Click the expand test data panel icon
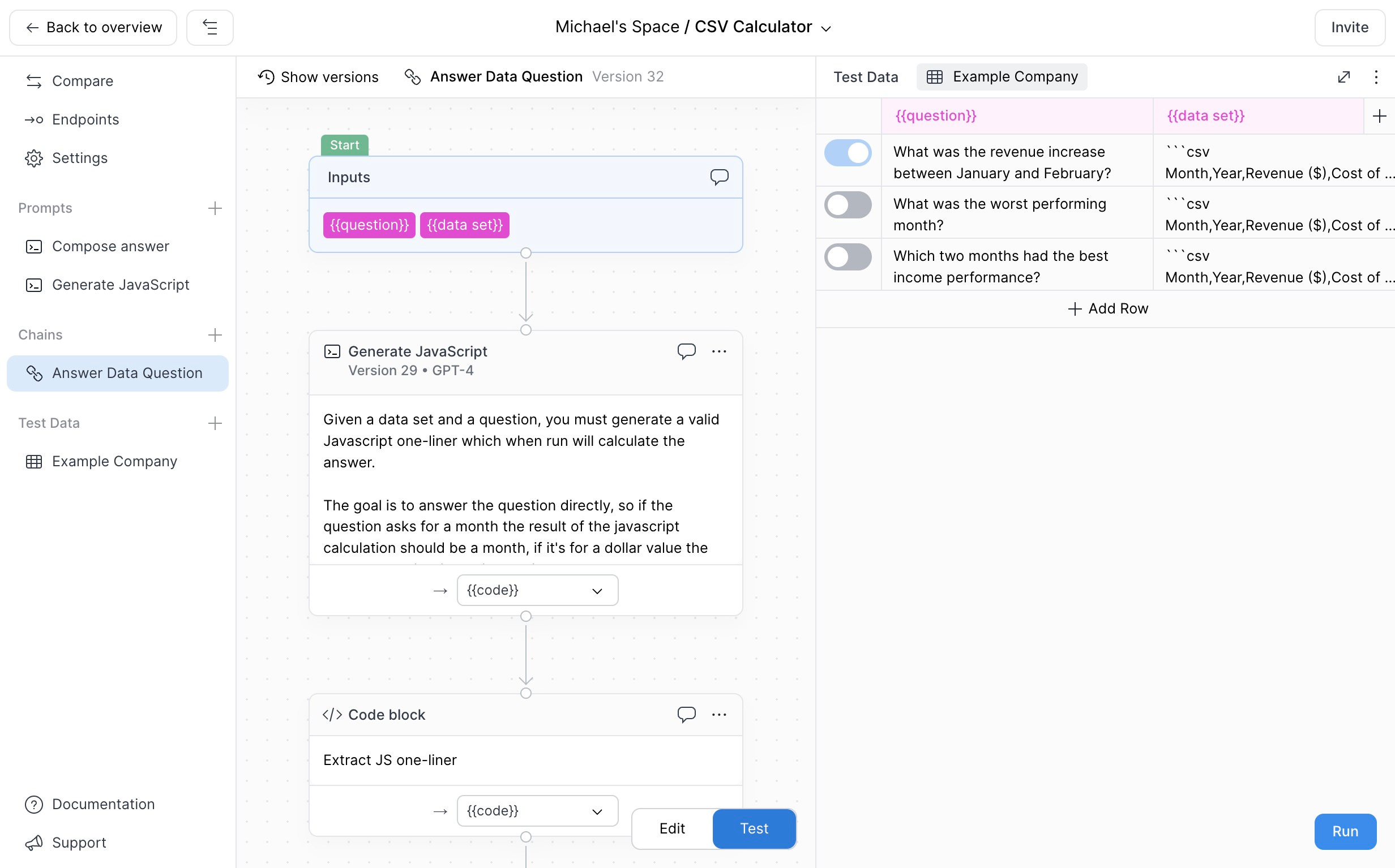Image resolution: width=1395 pixels, height=868 pixels. tap(1344, 77)
